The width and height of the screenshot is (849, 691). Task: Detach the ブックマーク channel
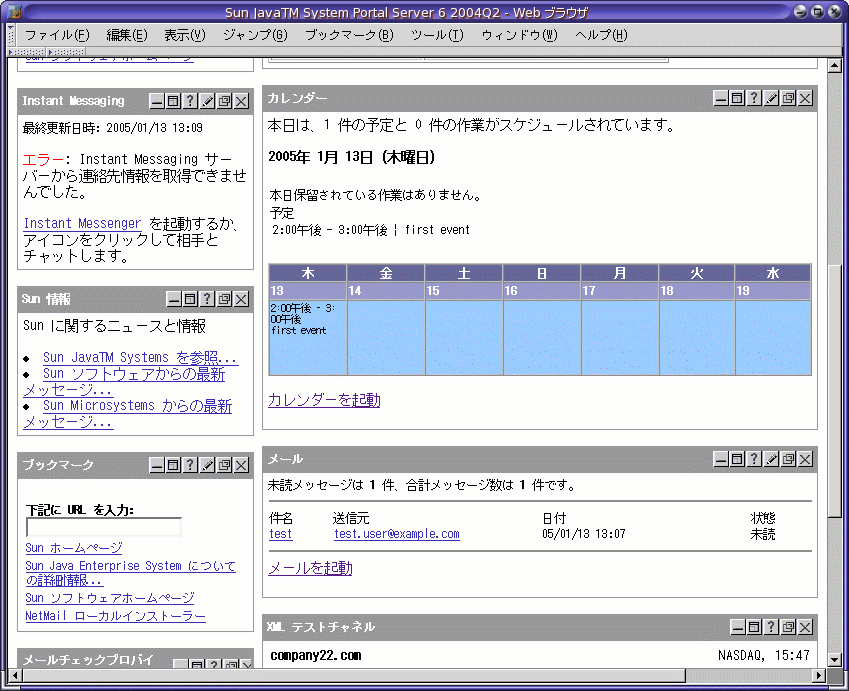225,465
